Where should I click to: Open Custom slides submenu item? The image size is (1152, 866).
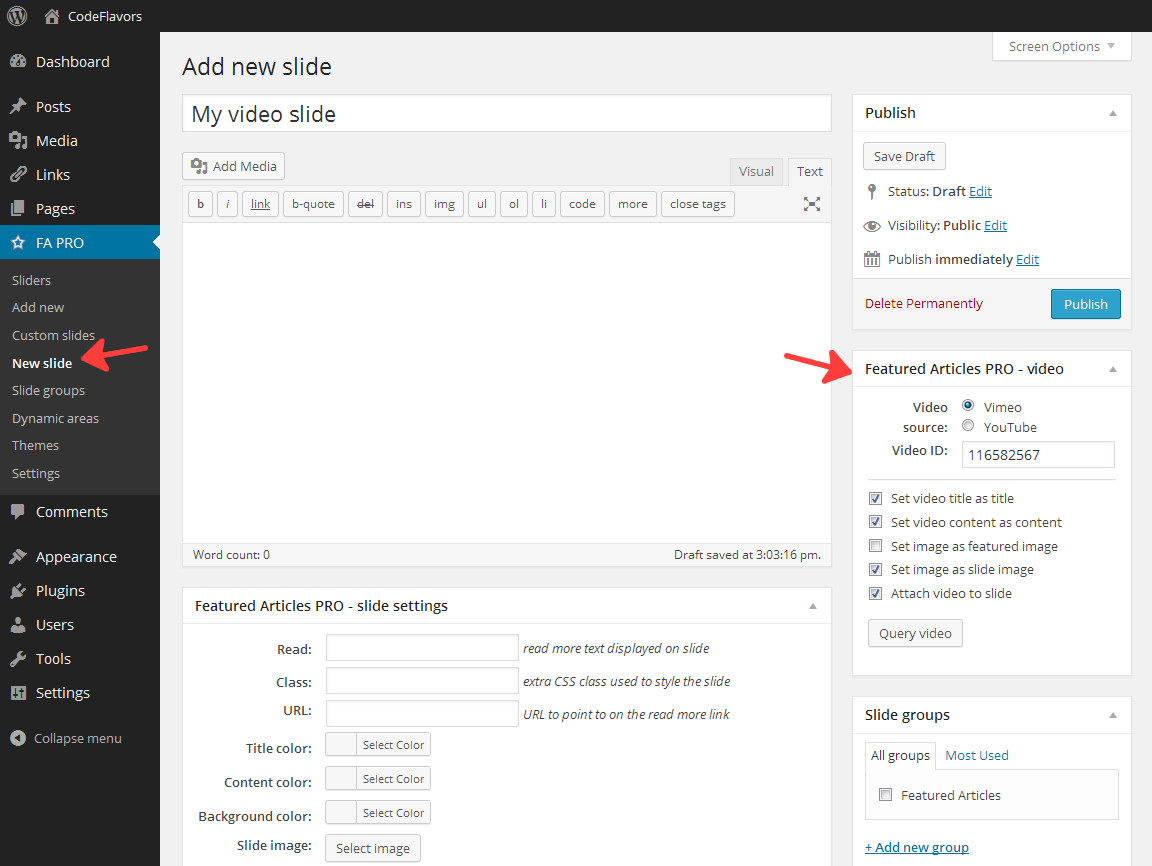point(54,335)
